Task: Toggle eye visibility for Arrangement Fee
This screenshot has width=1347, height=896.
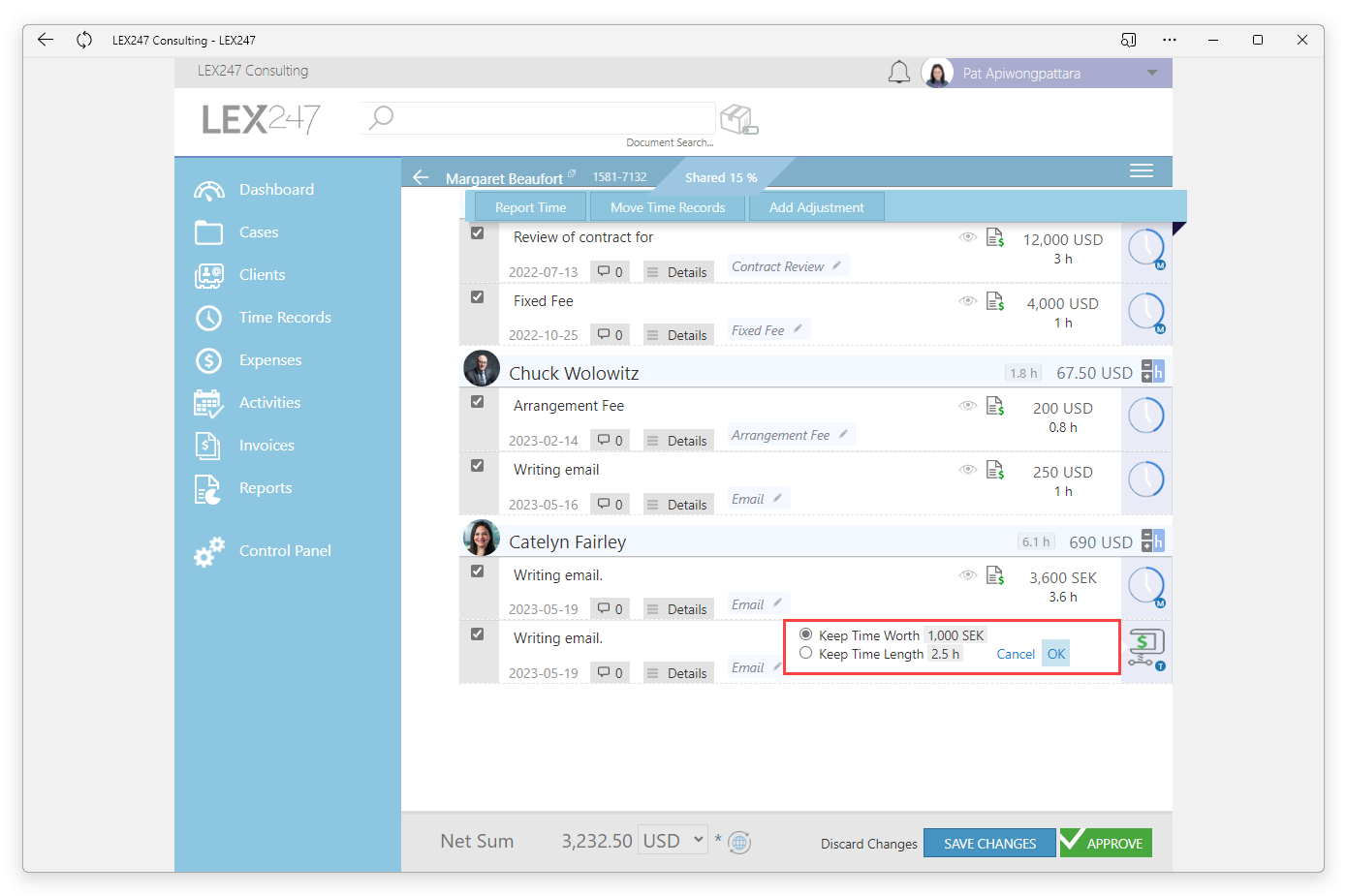Action: (967, 406)
